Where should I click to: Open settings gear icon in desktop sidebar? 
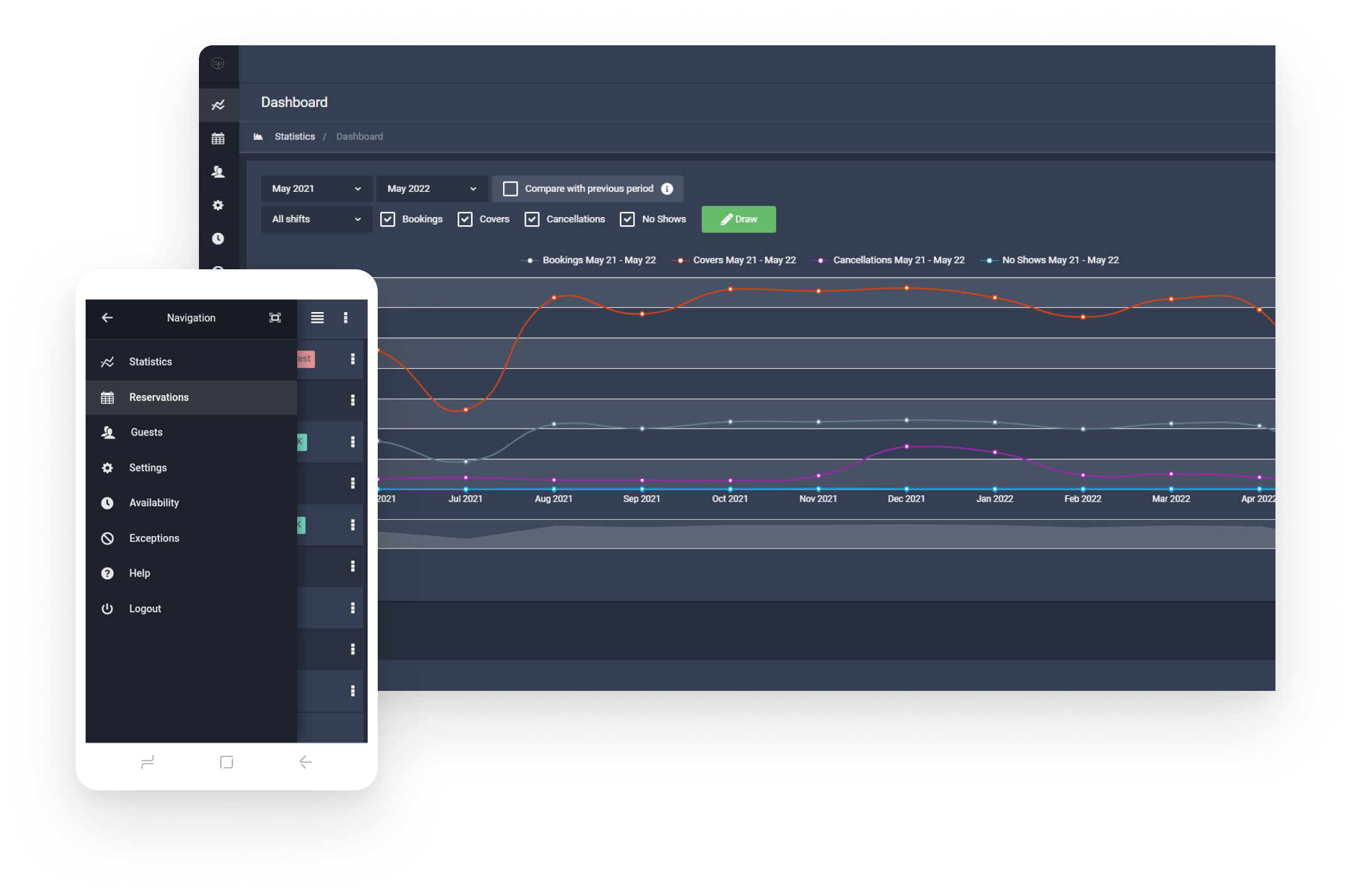click(x=218, y=205)
